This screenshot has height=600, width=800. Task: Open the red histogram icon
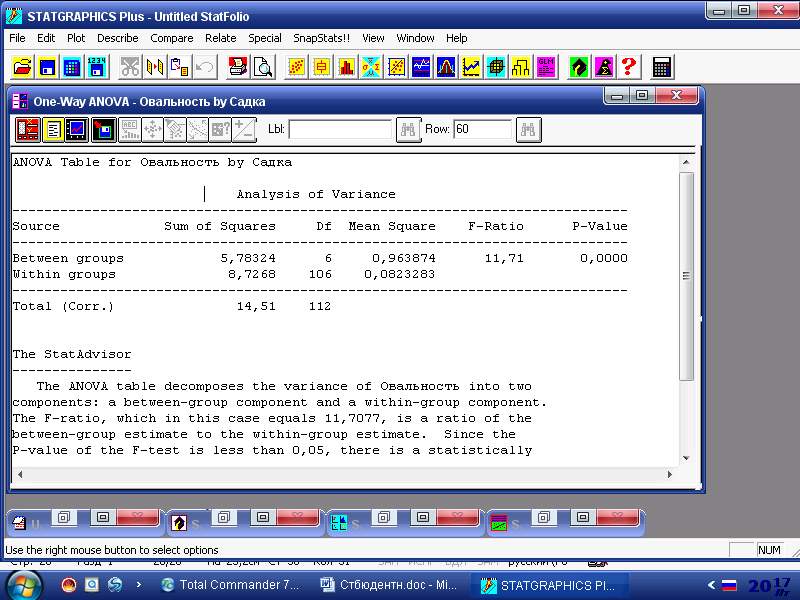coord(346,67)
